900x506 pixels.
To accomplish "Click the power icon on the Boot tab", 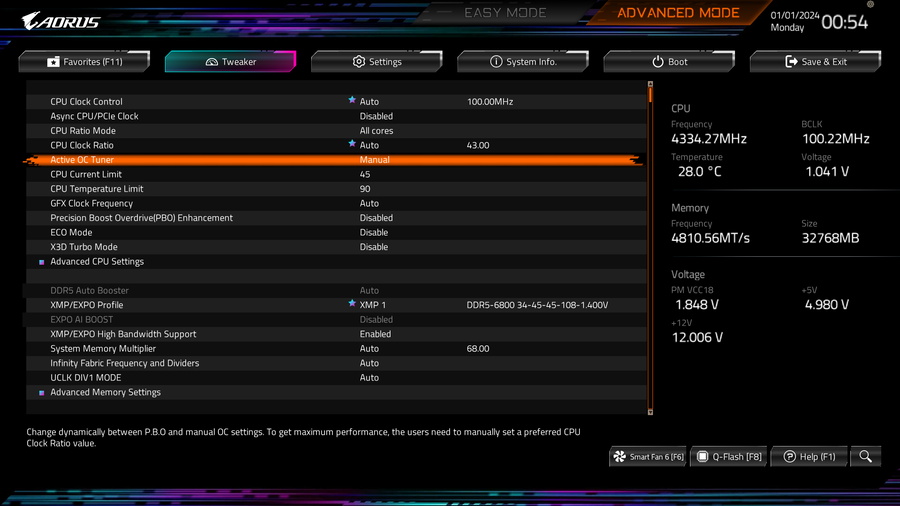I will pyautogui.click(x=658, y=61).
